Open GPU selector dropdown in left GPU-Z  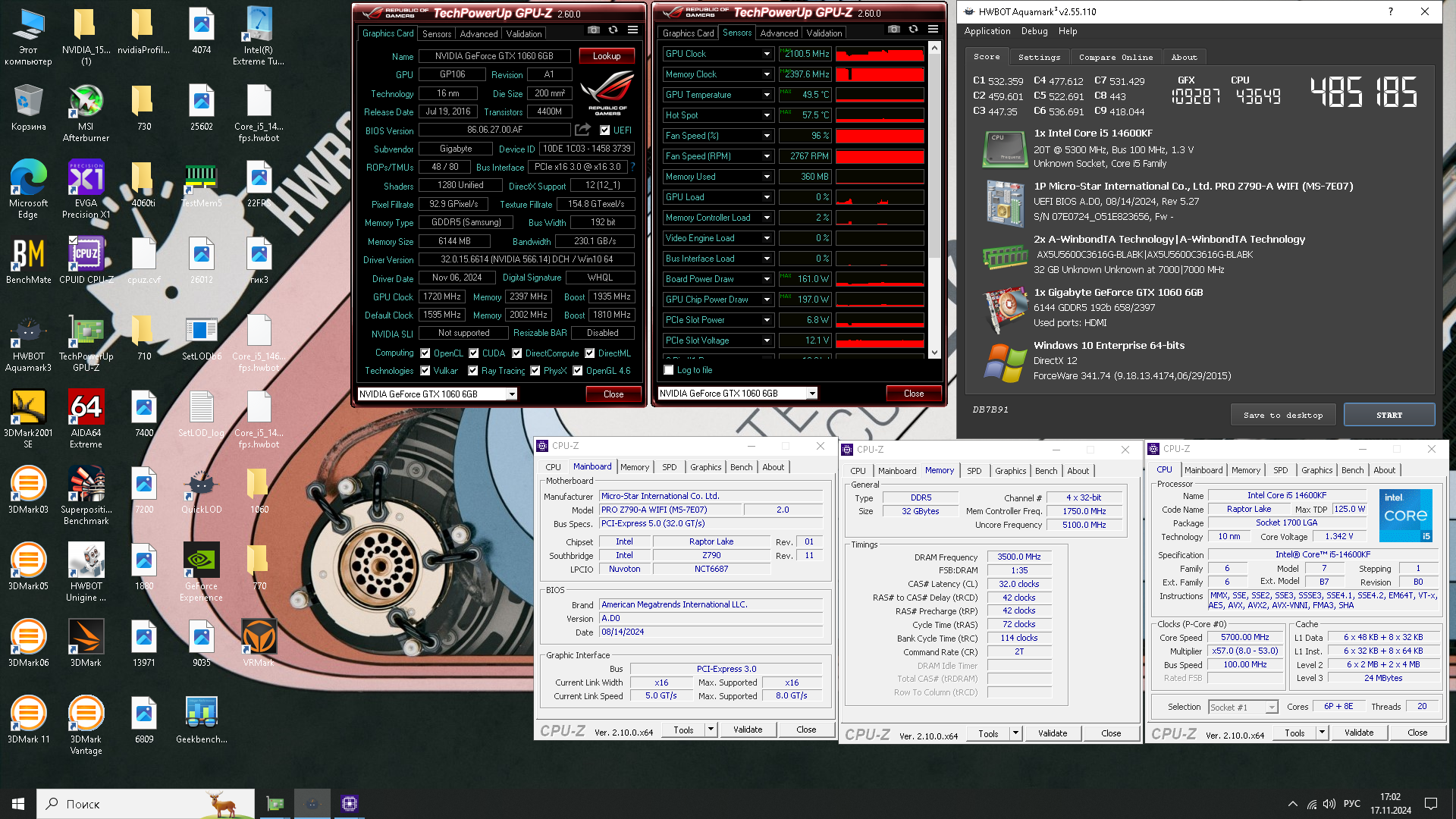click(x=512, y=394)
